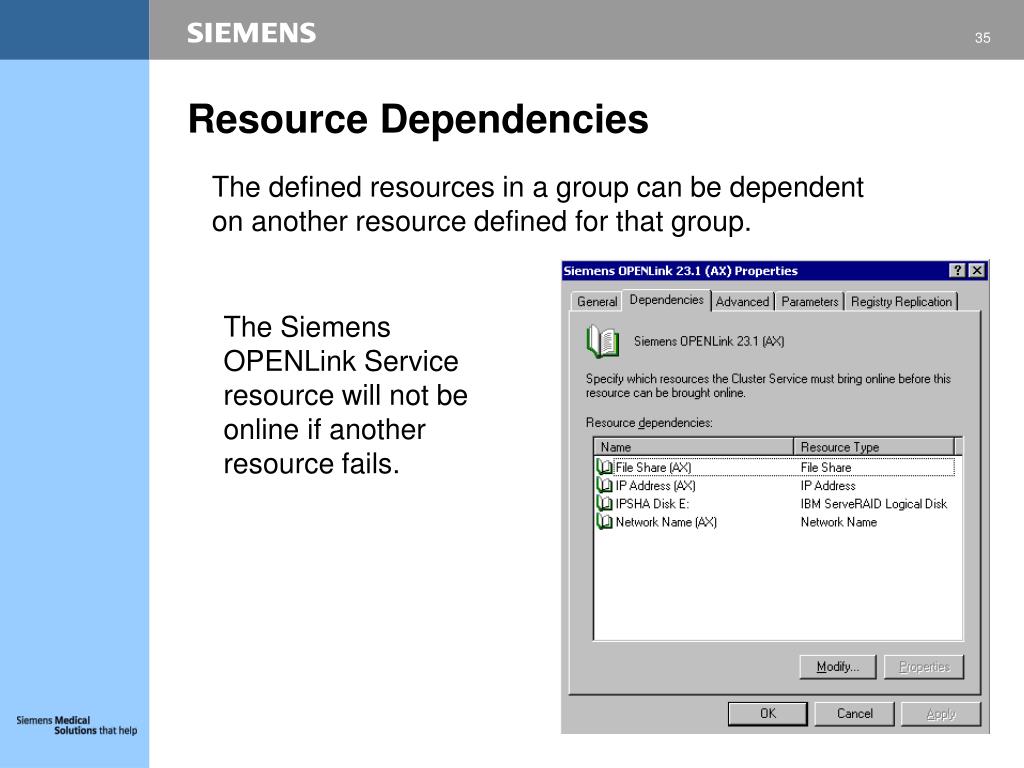Click the book icon beside File Share (AX)
1024x768 pixels.
(x=604, y=467)
